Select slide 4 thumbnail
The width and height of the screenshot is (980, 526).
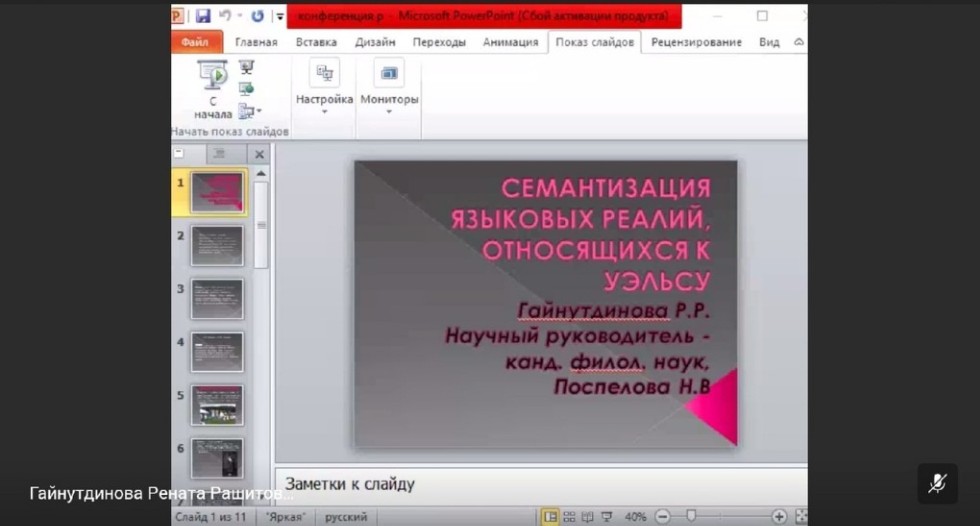[217, 352]
